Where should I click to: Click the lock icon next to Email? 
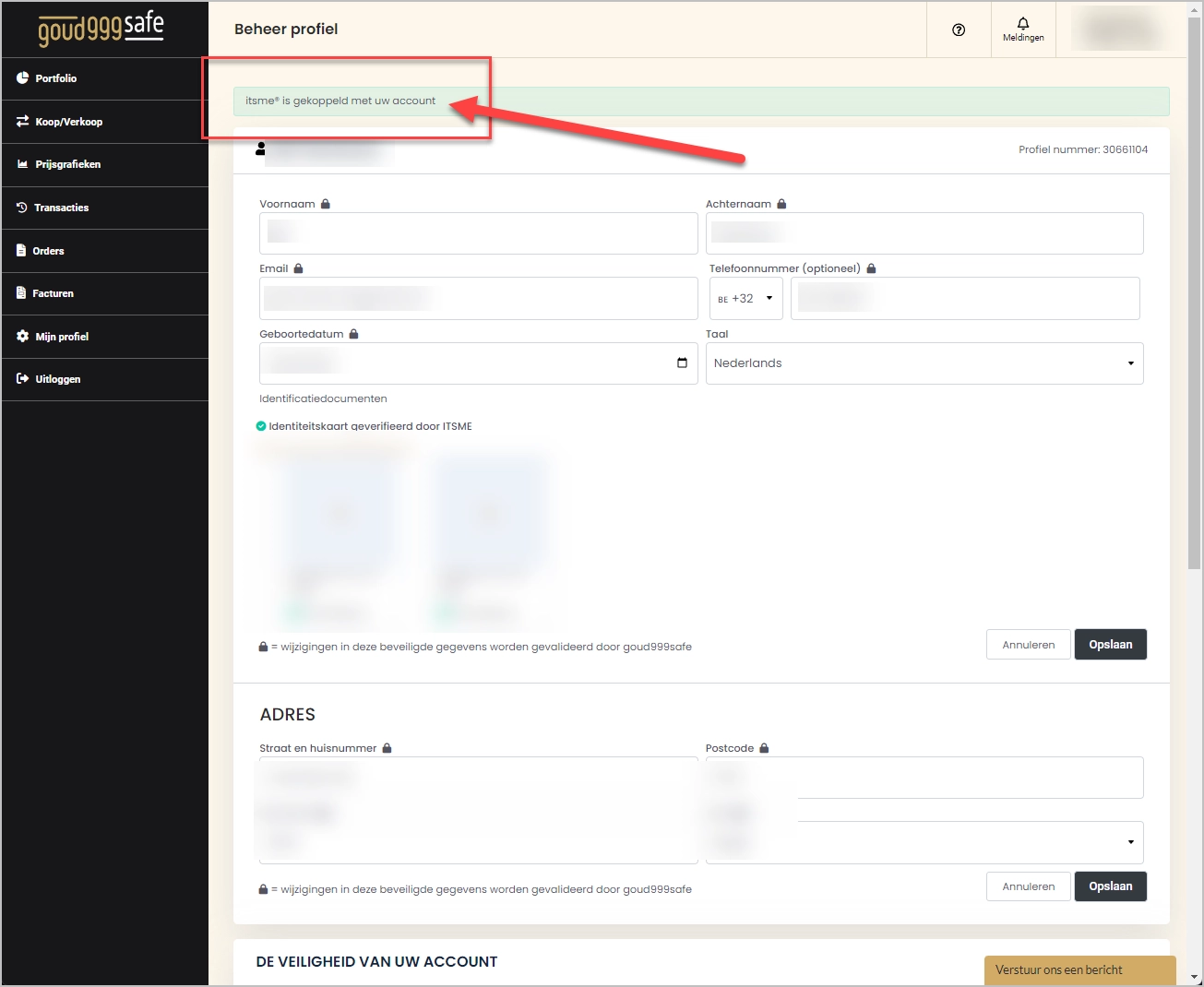298,268
